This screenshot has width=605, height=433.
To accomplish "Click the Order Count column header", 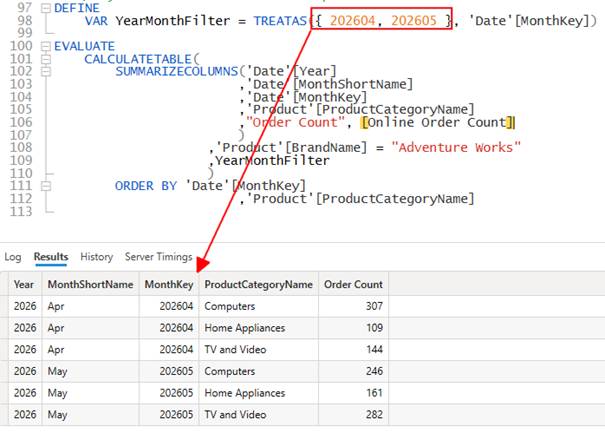I will click(x=353, y=284).
